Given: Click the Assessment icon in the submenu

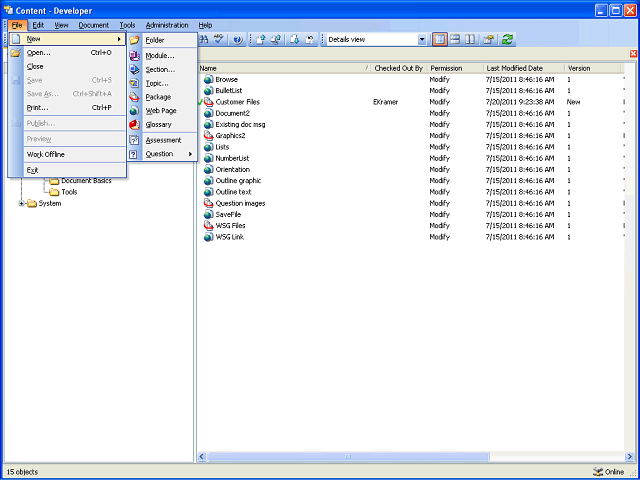Looking at the screenshot, I should pos(134,140).
